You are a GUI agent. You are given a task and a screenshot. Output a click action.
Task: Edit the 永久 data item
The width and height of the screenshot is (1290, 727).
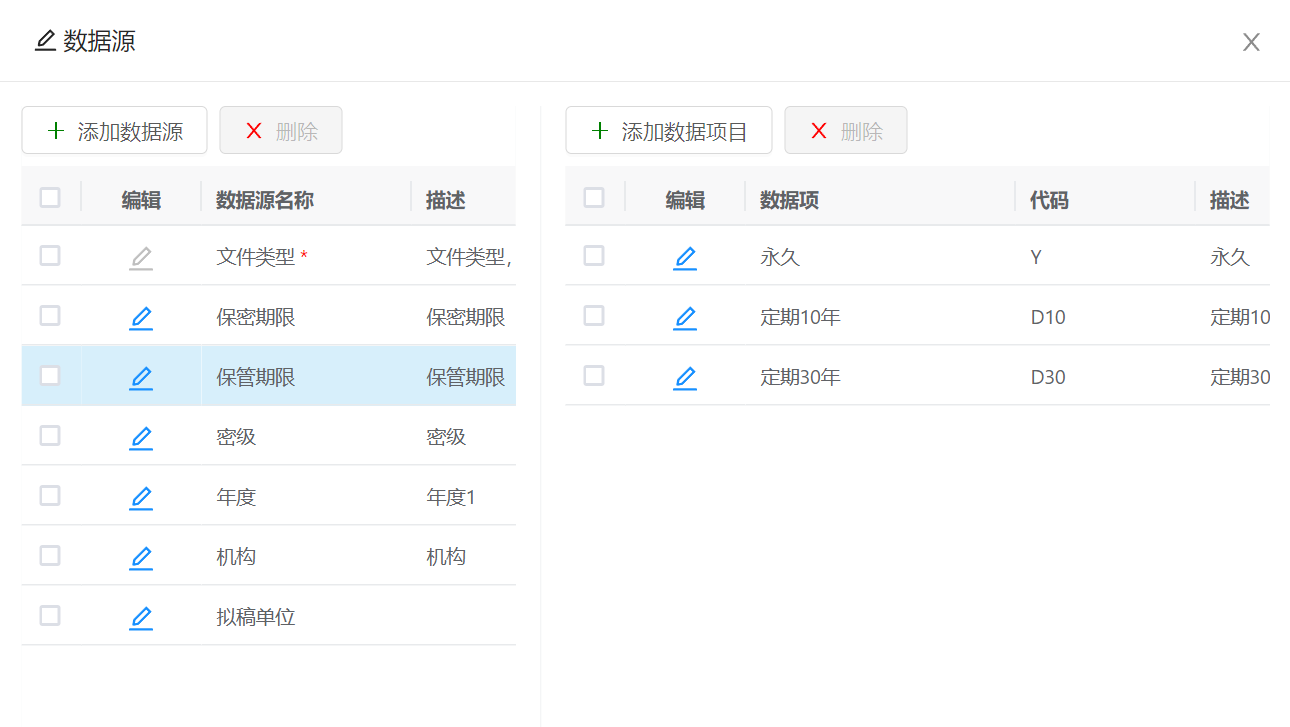click(x=685, y=258)
